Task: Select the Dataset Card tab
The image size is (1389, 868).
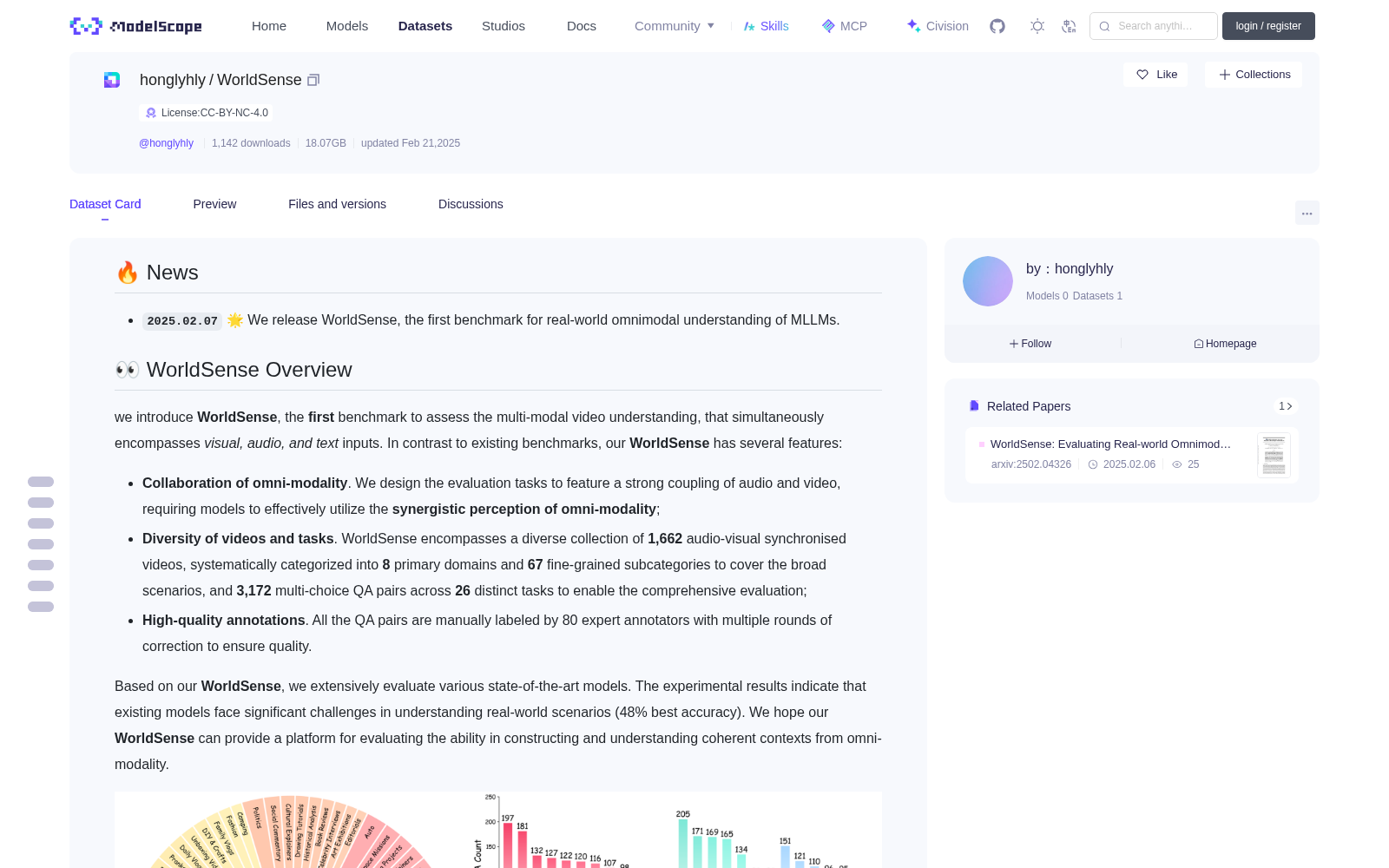Action: (105, 204)
